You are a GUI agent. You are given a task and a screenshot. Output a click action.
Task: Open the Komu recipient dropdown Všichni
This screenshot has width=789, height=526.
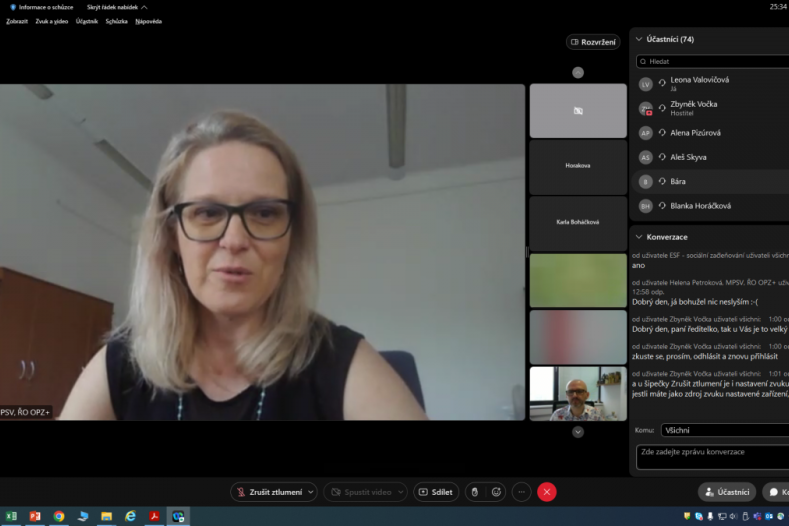[x=725, y=430]
